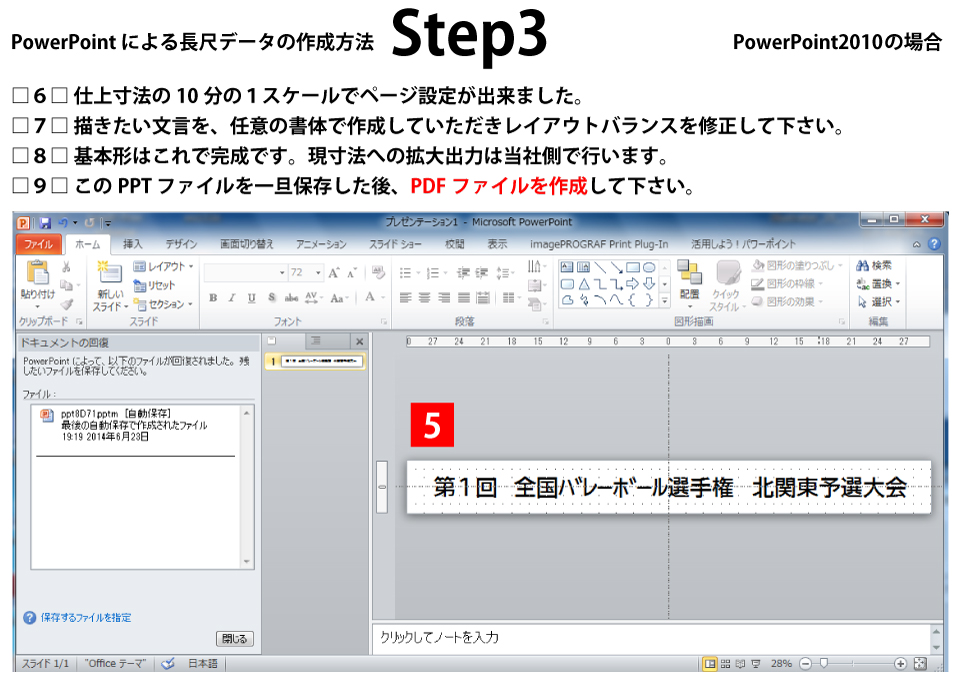This screenshot has width=960, height=684.
Task: Apply text shadow effect
Action: (272, 298)
